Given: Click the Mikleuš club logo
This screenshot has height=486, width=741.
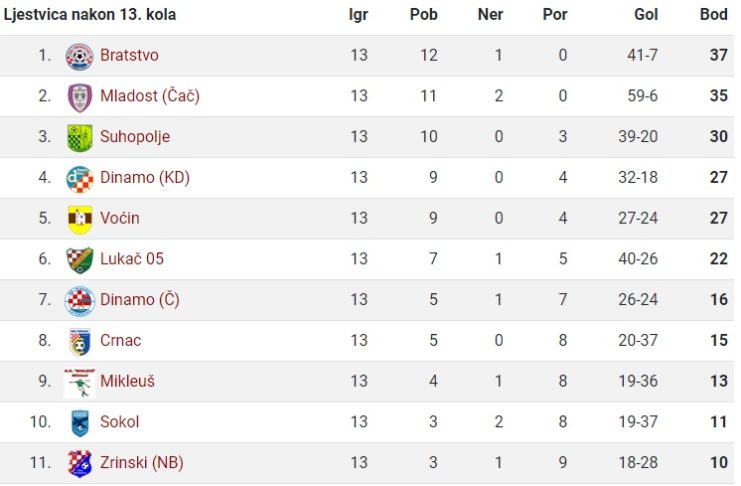Looking at the screenshot, I should [x=79, y=383].
